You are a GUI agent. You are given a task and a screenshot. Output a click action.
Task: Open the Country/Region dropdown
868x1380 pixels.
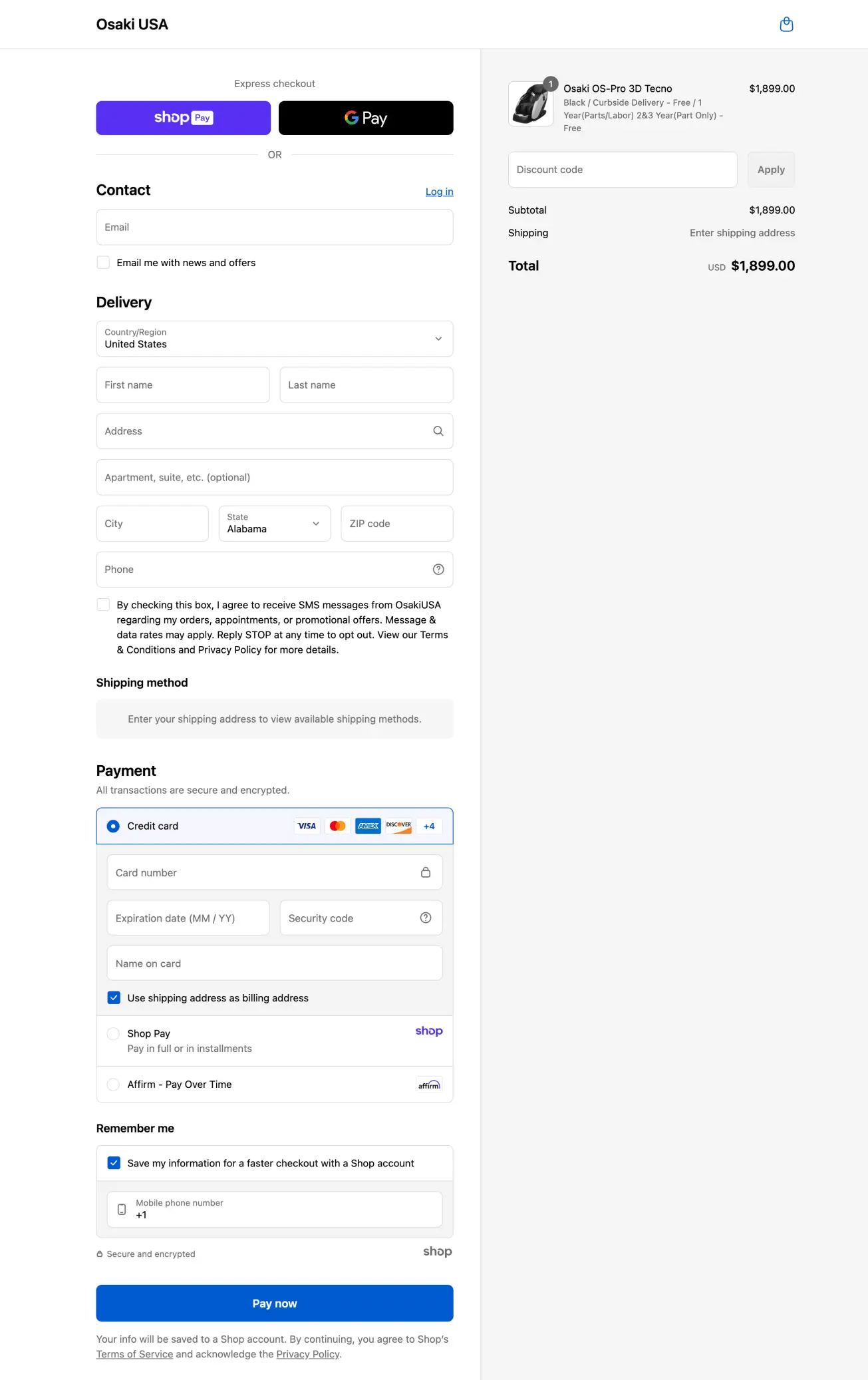pyautogui.click(x=274, y=339)
